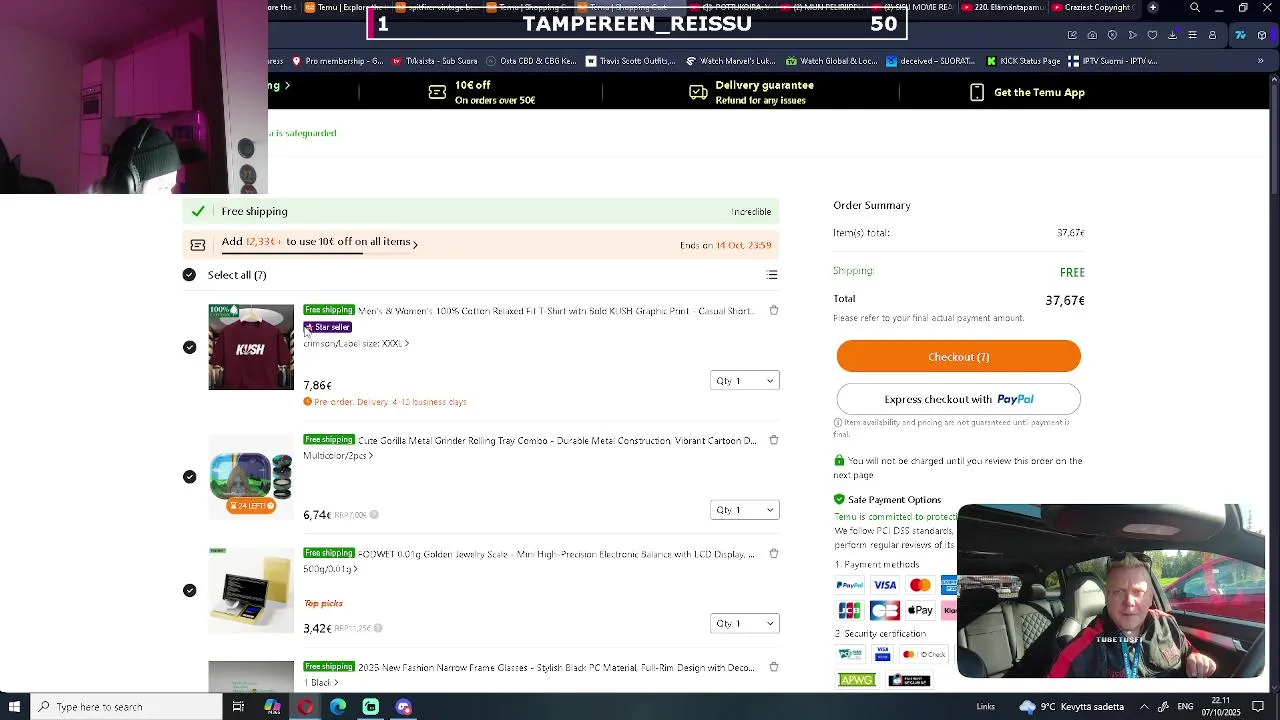The image size is (1280, 720).
Task: Click the 10€ off coupon icon in banner
Action: (x=437, y=92)
